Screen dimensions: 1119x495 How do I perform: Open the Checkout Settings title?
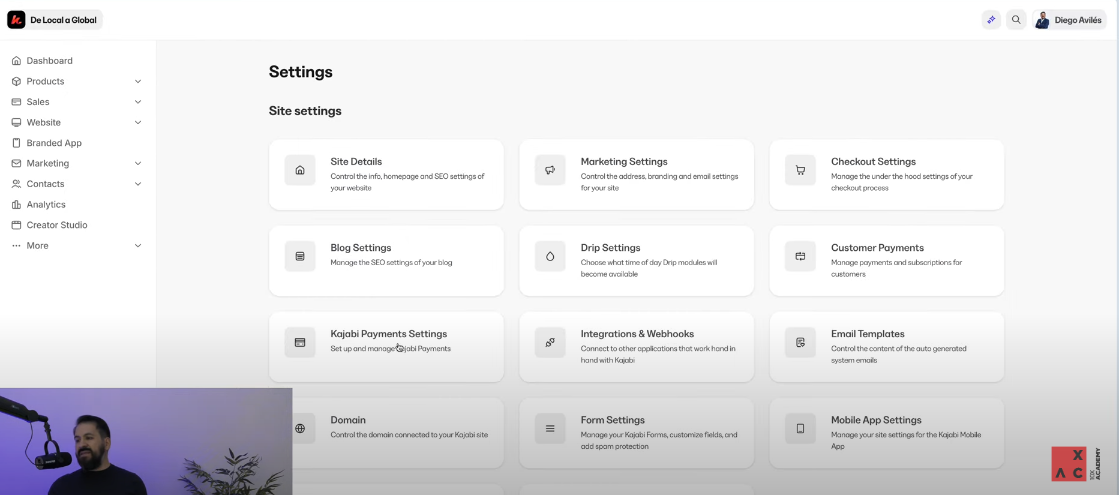874,162
